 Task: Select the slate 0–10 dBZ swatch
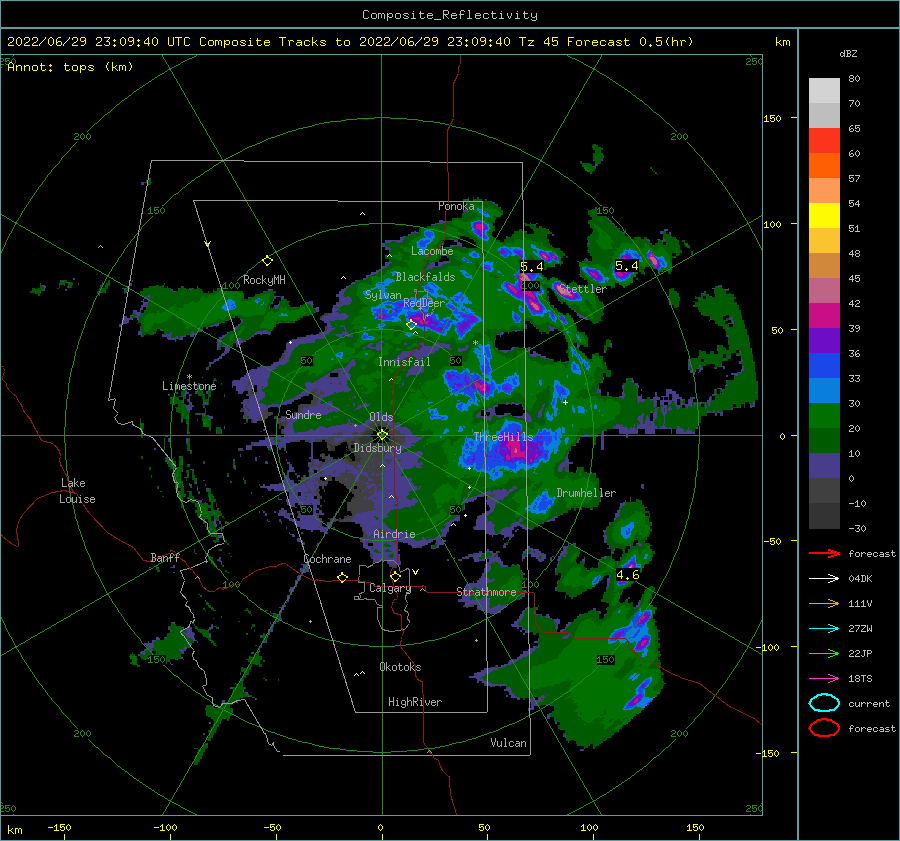pyautogui.click(x=824, y=466)
